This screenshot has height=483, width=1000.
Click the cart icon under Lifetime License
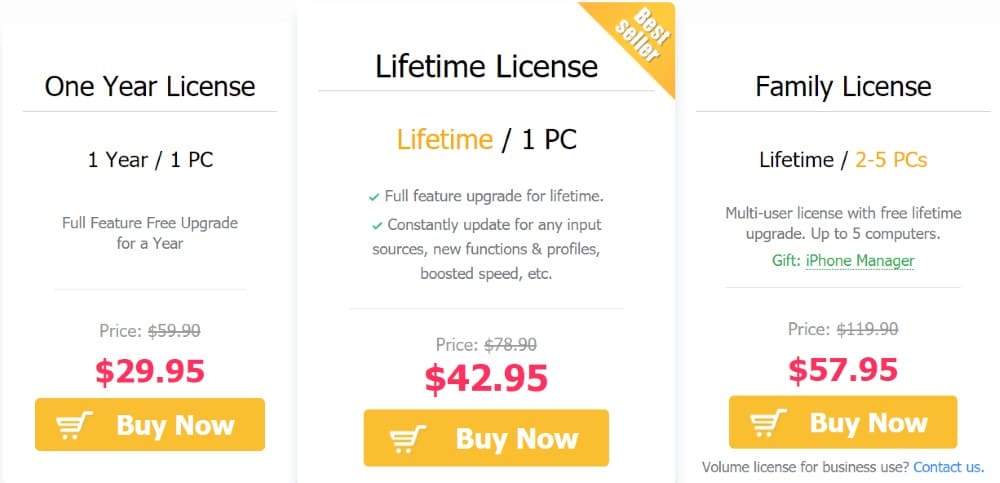(406, 439)
